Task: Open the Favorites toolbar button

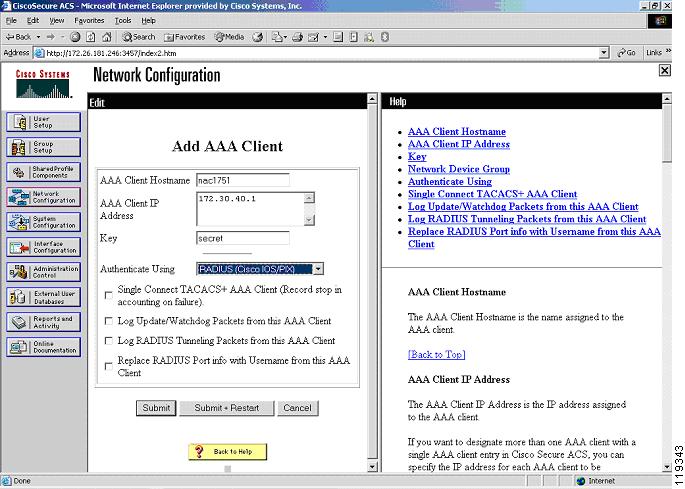Action: (x=184, y=37)
